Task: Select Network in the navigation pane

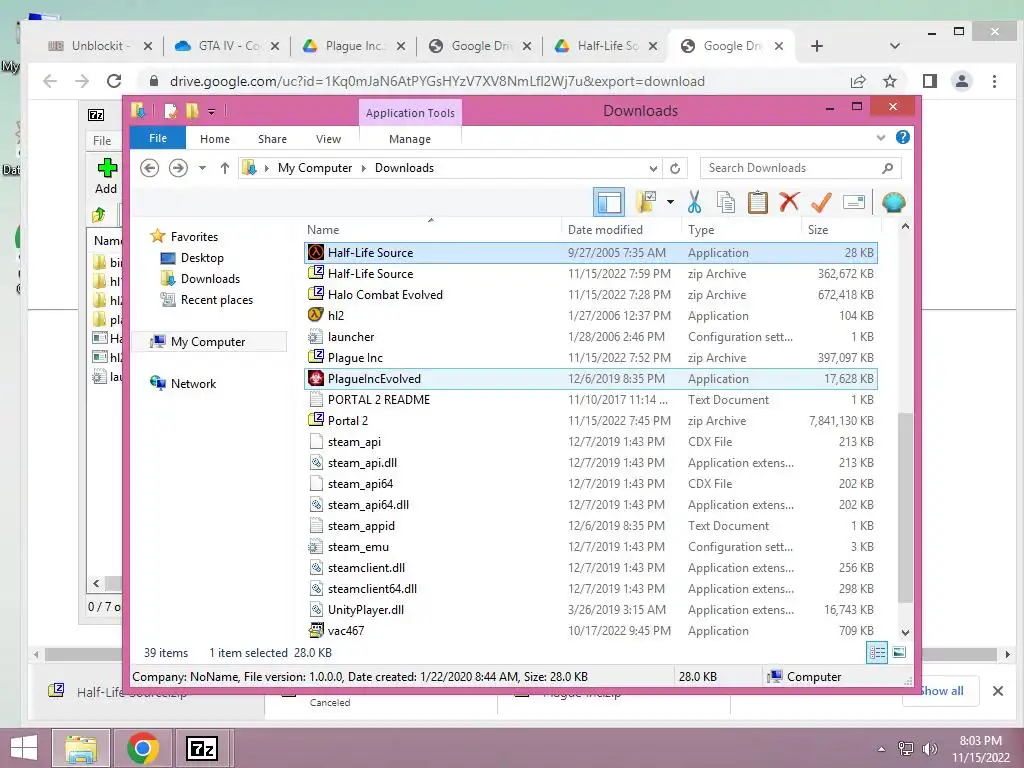Action: (x=193, y=383)
